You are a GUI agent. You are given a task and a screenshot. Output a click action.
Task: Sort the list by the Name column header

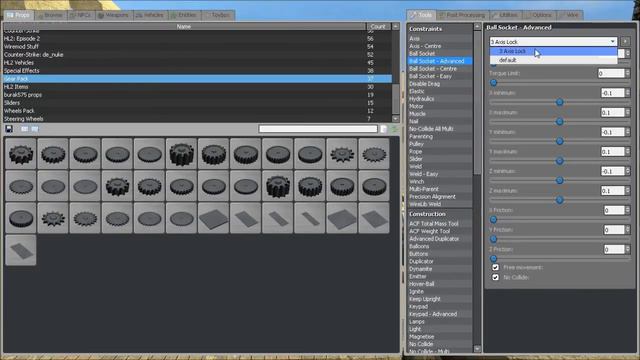point(184,26)
